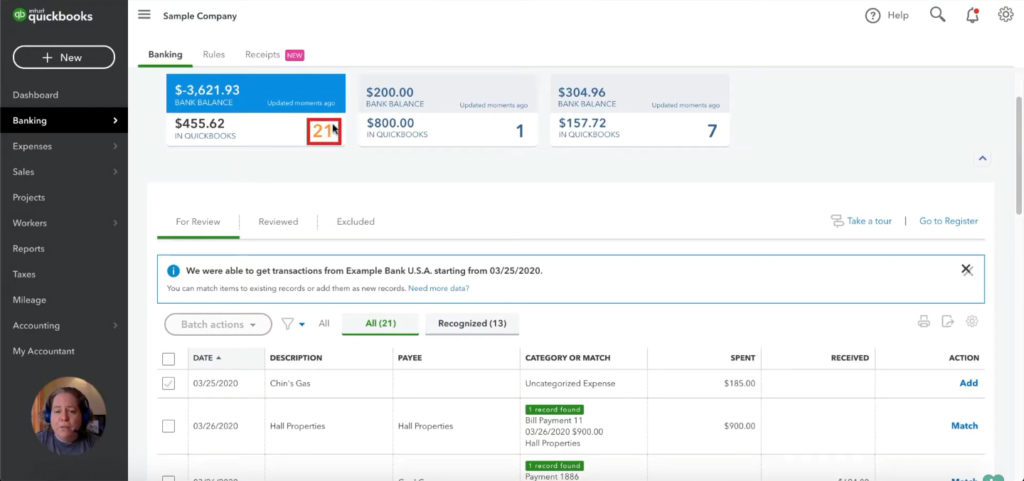Switch to the Receipts tab
The height and width of the screenshot is (481, 1024).
263,55
